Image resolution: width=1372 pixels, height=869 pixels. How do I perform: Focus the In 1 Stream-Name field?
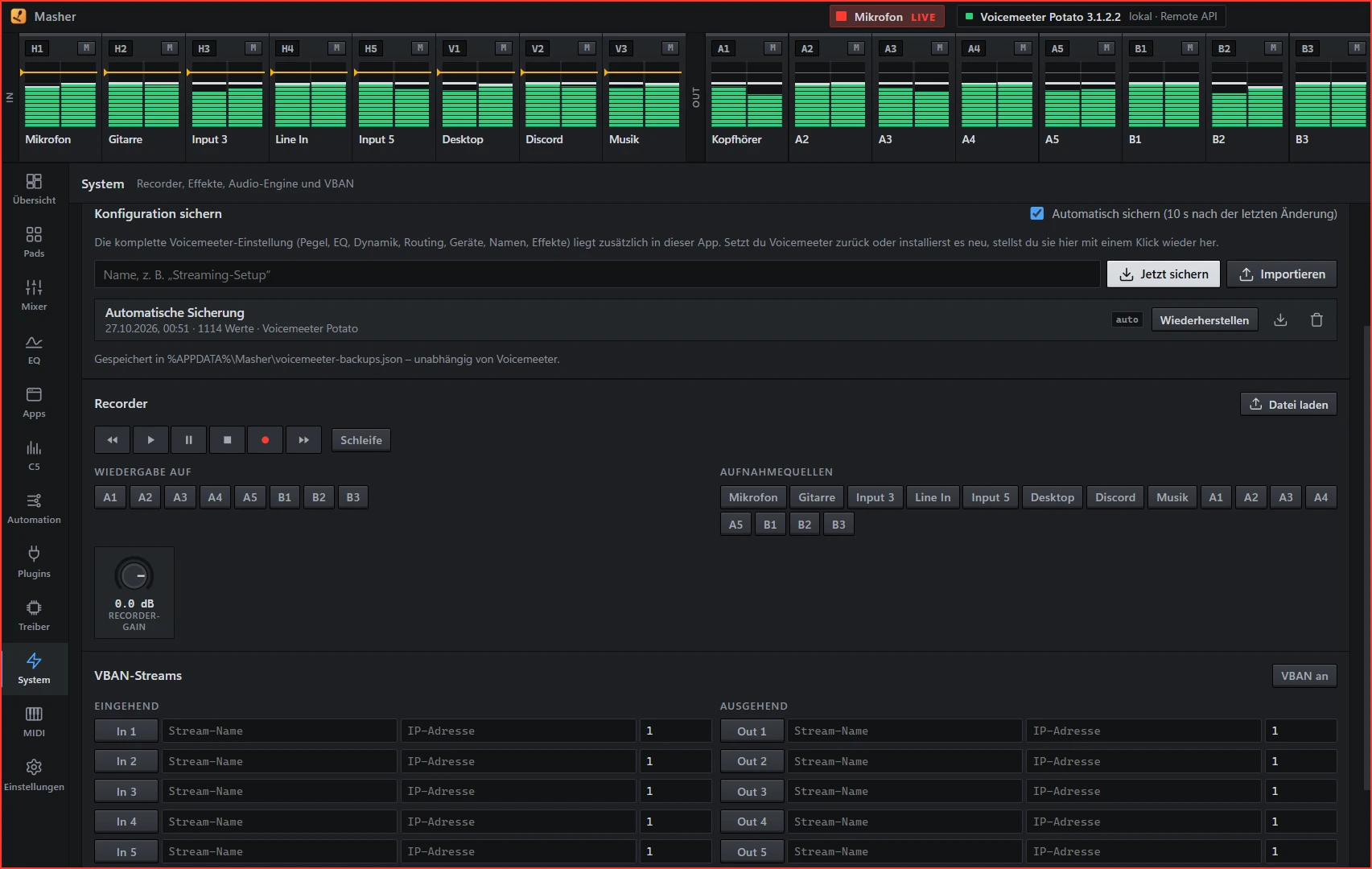[279, 731]
